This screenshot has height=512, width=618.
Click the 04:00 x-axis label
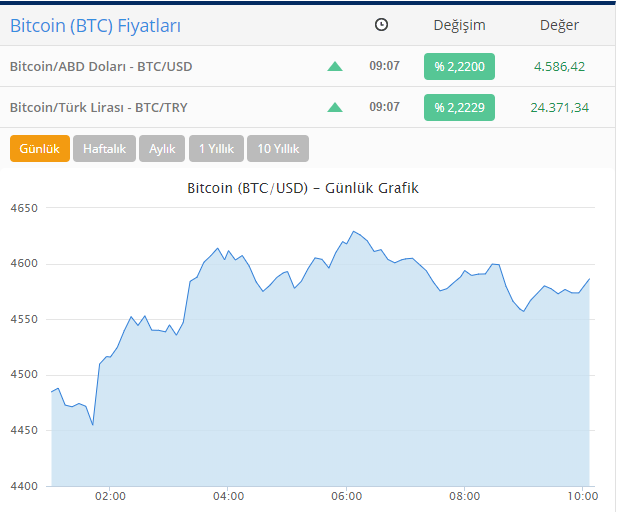coord(228,496)
